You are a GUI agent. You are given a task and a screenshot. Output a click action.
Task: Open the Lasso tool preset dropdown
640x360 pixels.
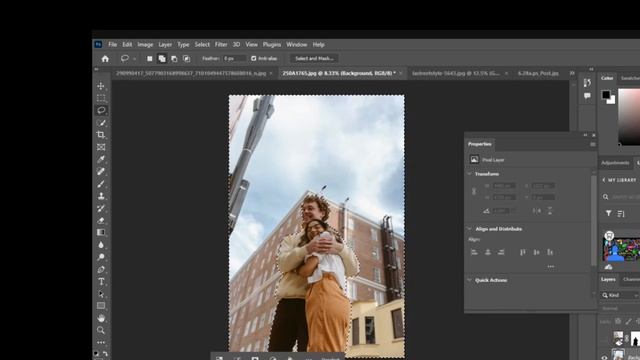point(134,59)
